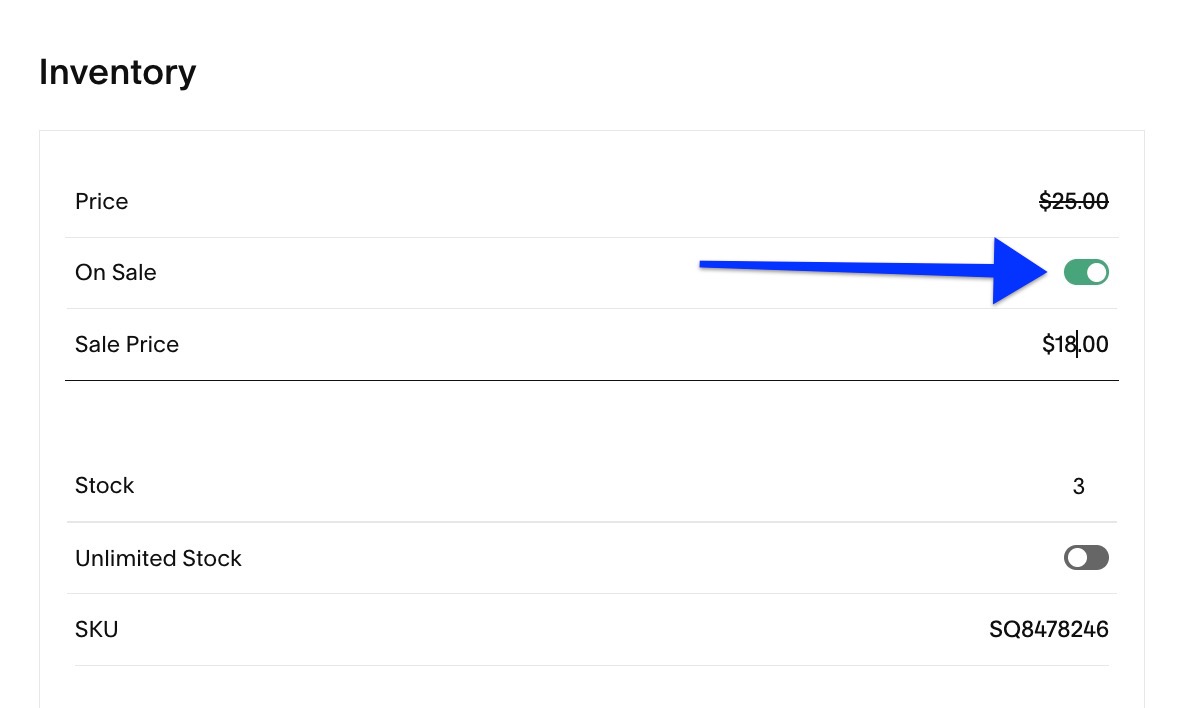Click the Inventory section heading

click(118, 73)
